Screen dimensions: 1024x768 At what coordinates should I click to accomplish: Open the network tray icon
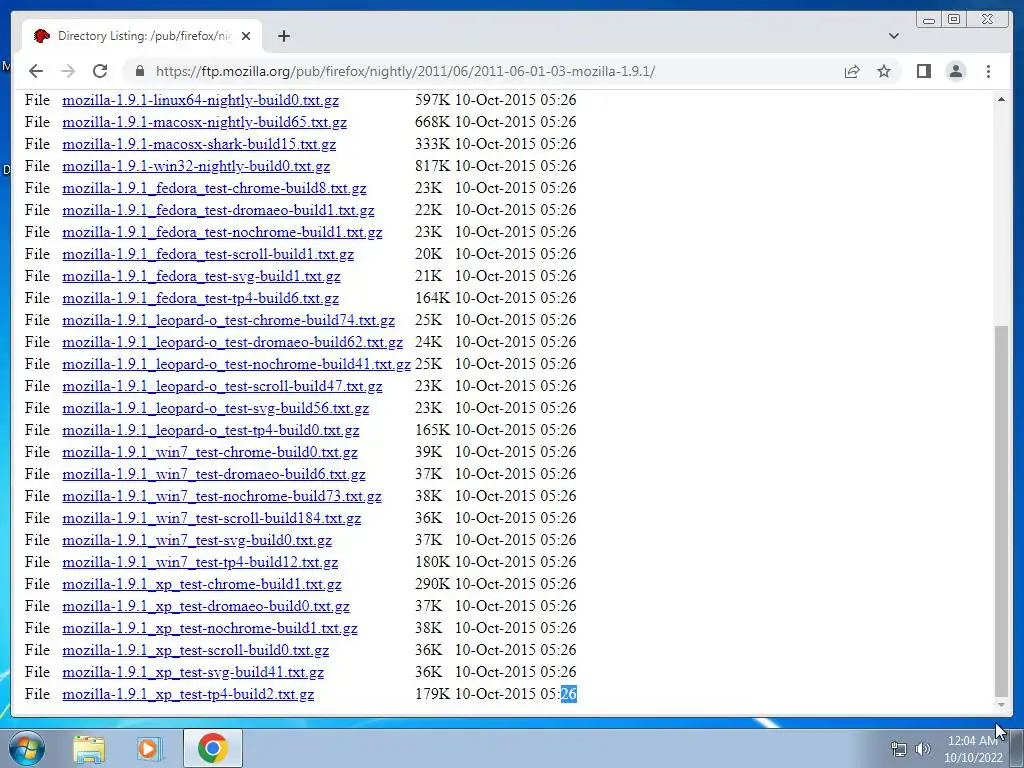point(899,748)
